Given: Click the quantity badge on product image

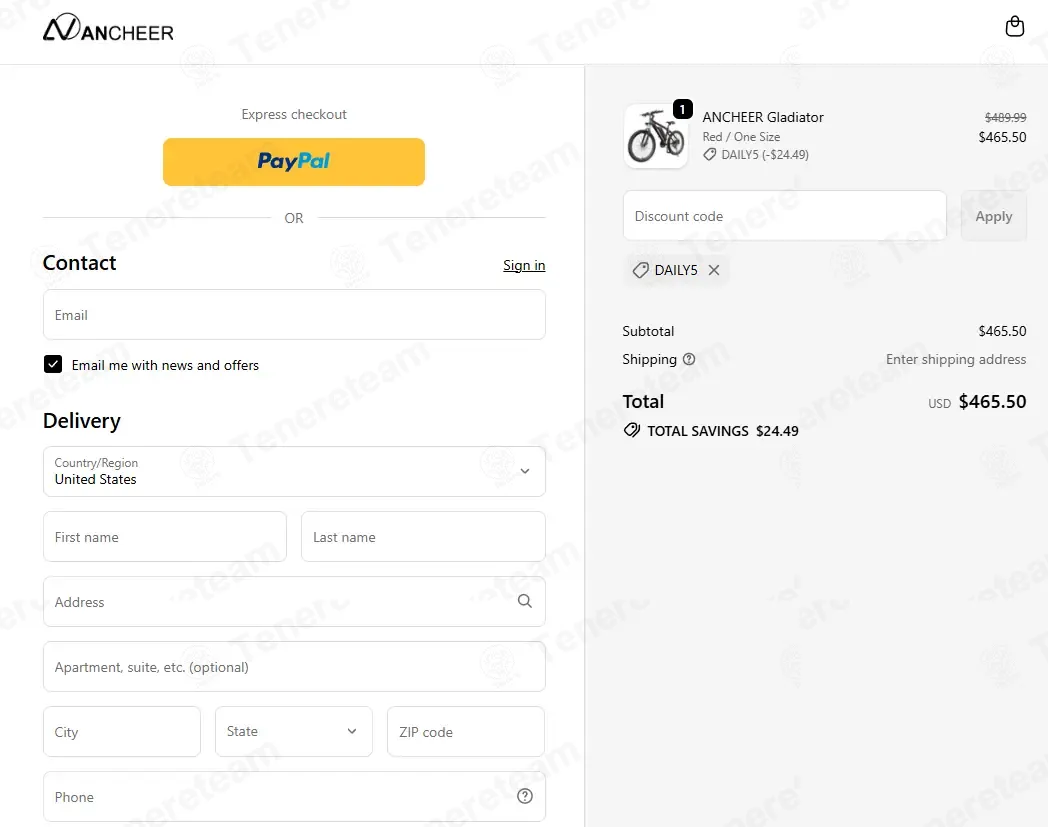Looking at the screenshot, I should [x=682, y=109].
